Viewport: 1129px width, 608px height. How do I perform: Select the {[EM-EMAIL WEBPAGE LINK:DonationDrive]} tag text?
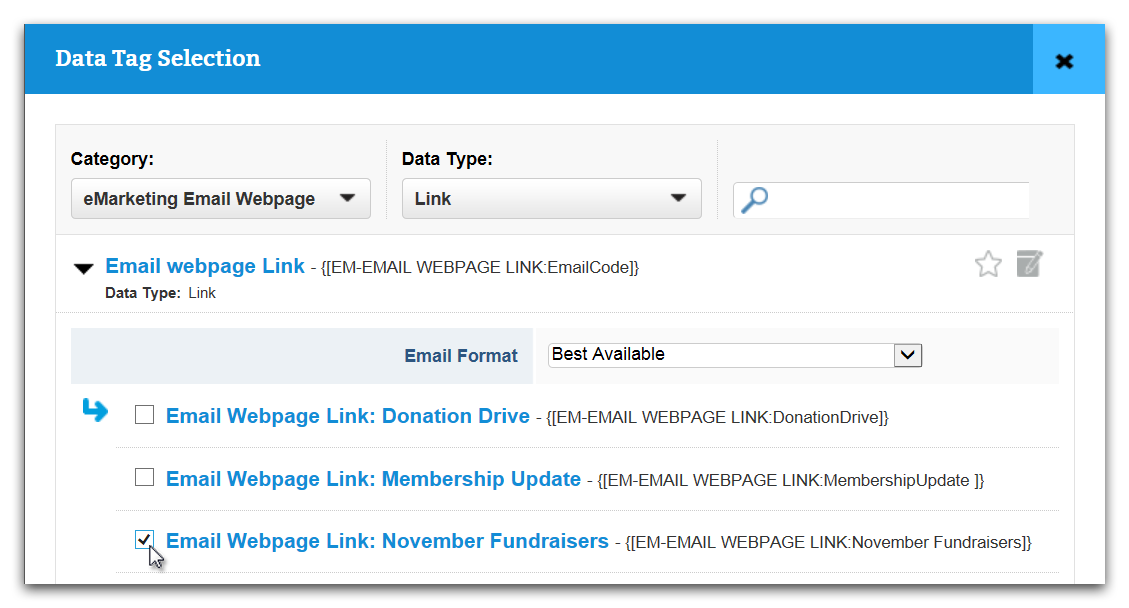point(717,418)
